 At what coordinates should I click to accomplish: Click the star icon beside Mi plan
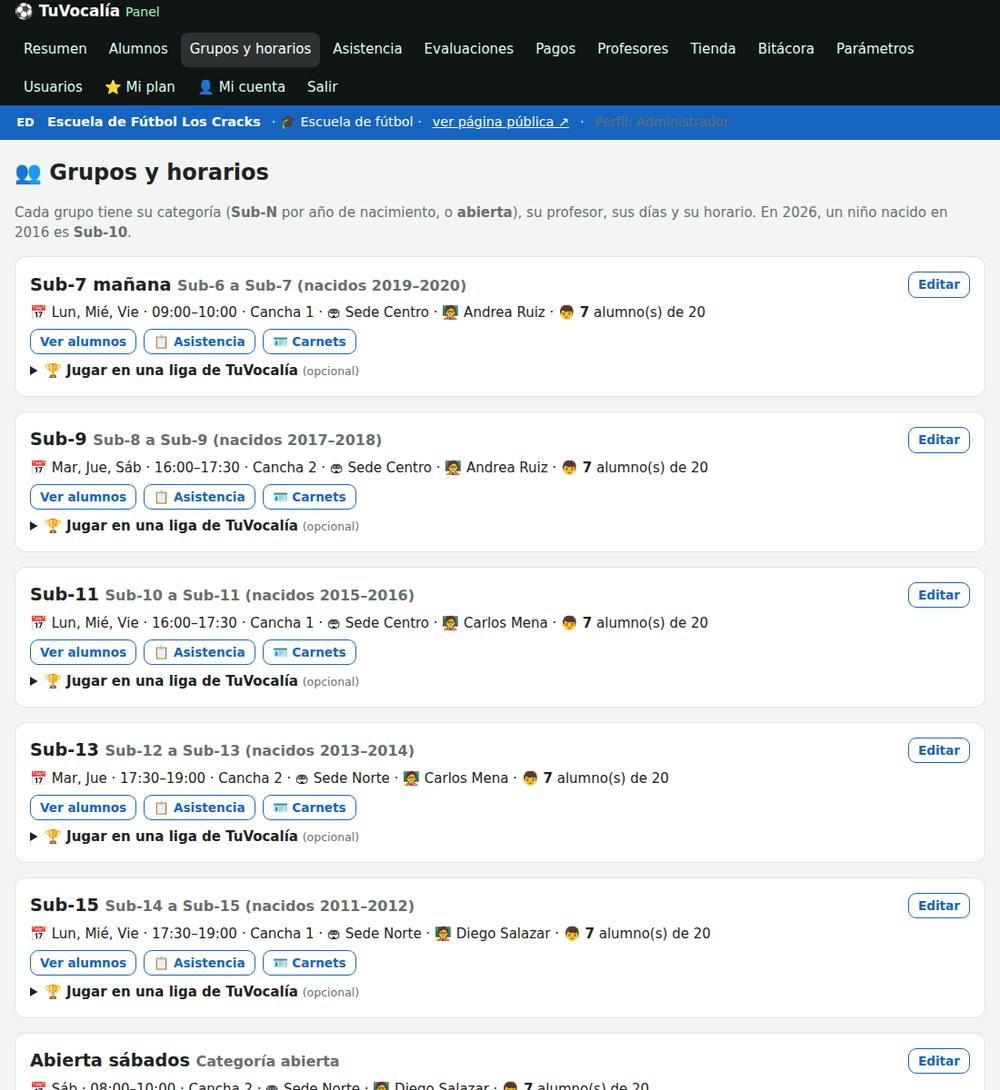tap(113, 87)
